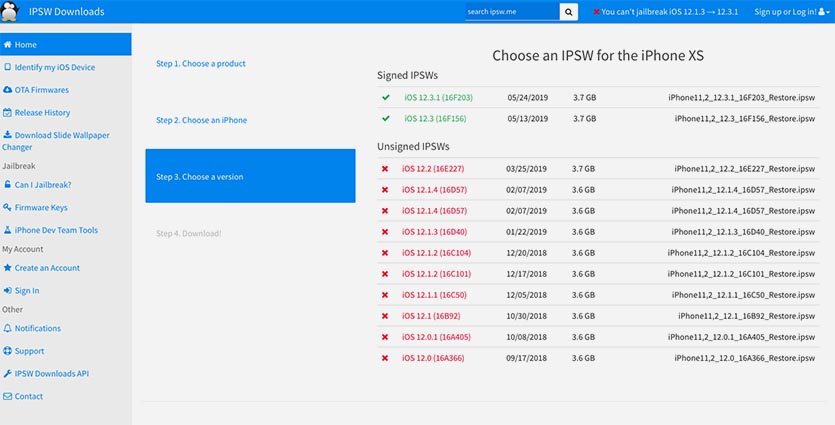The height and width of the screenshot is (425, 835).
Task: Click date 09/17/2018 for iOS 12.0
Action: [526, 358]
